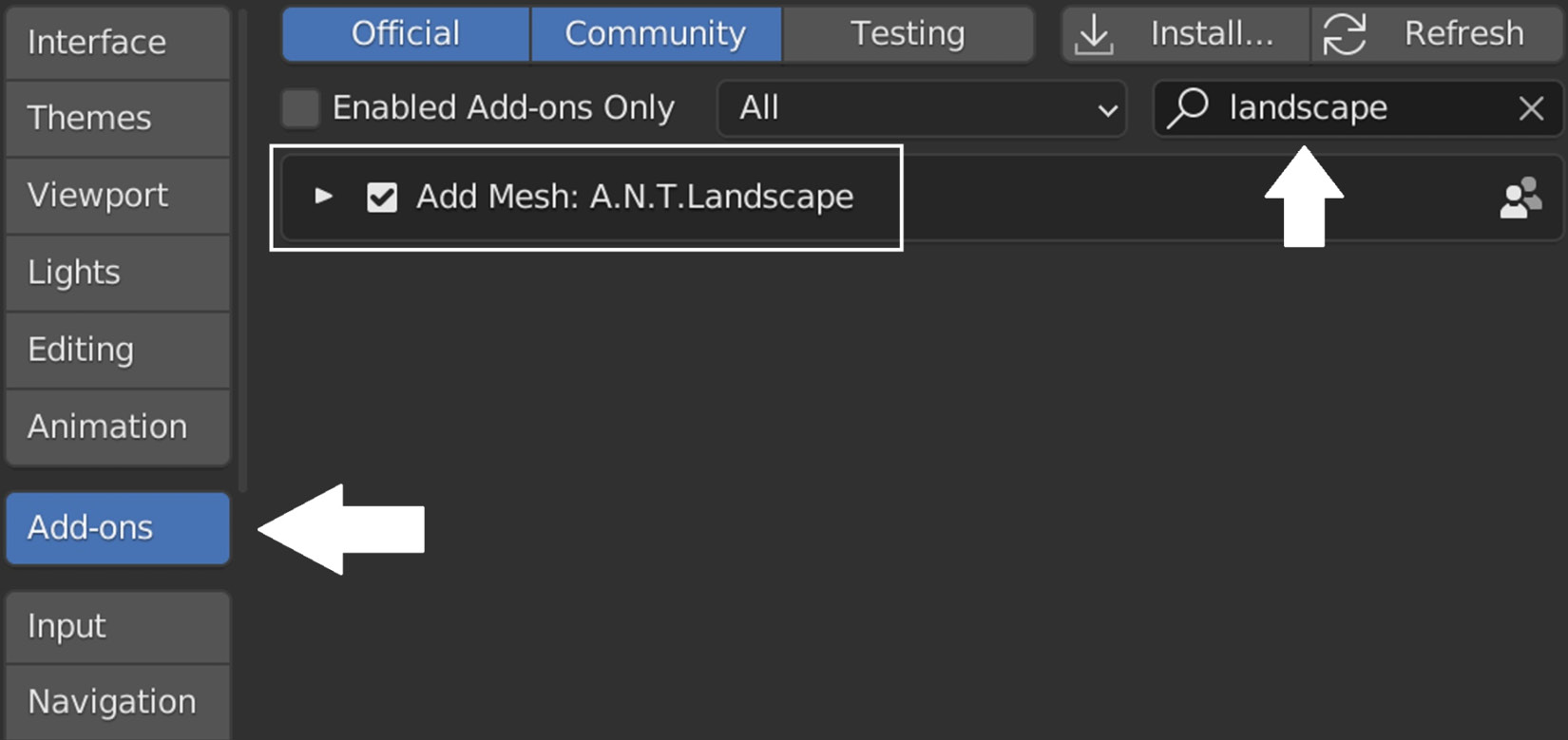
Task: Click the Refresh button label
Action: pyautogui.click(x=1463, y=34)
